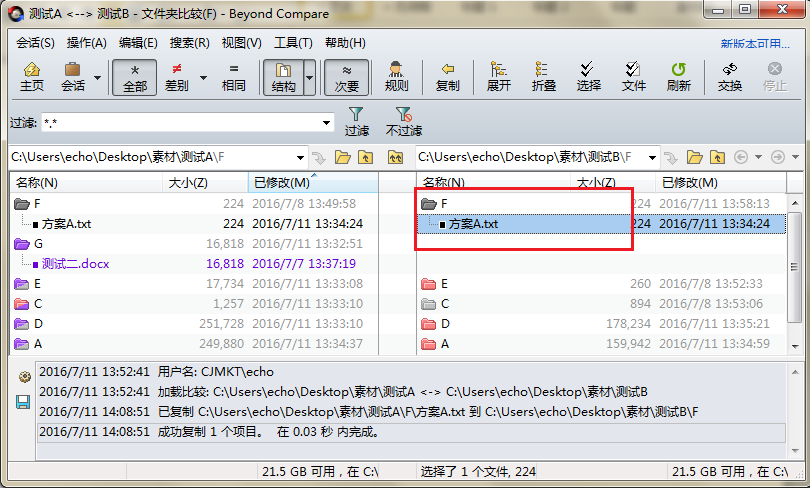
Task: Click the 停止 stop icon
Action: tap(774, 77)
